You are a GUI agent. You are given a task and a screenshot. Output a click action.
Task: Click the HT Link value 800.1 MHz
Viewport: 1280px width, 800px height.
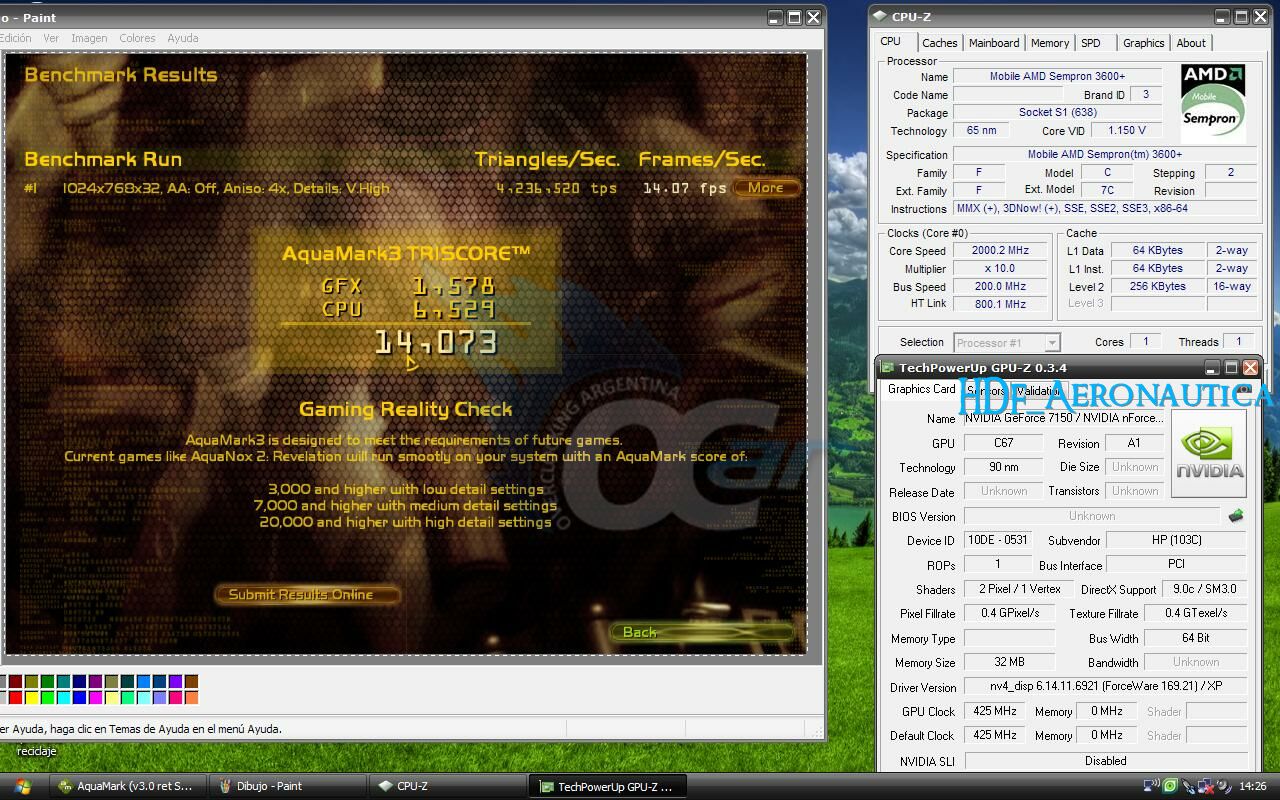(999, 304)
